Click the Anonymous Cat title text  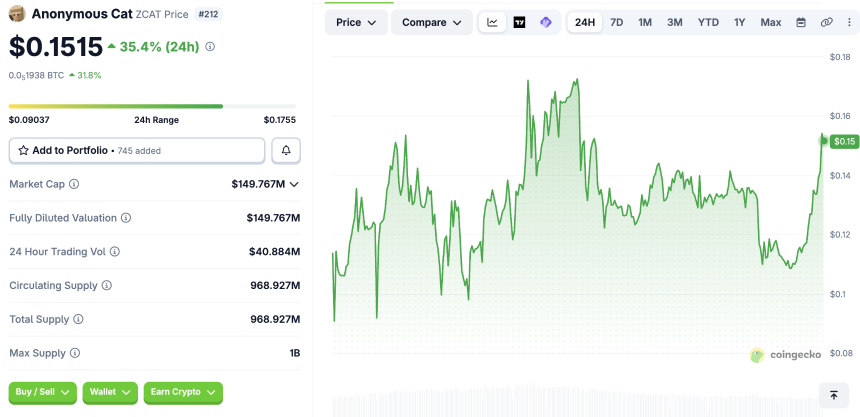click(x=82, y=14)
